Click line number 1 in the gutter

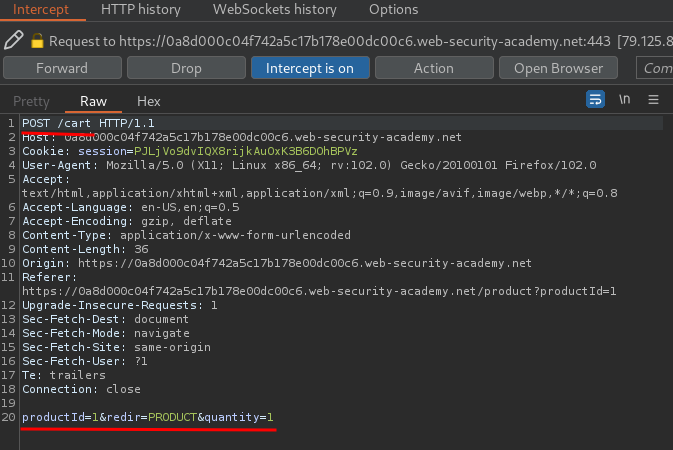[x=11, y=123]
